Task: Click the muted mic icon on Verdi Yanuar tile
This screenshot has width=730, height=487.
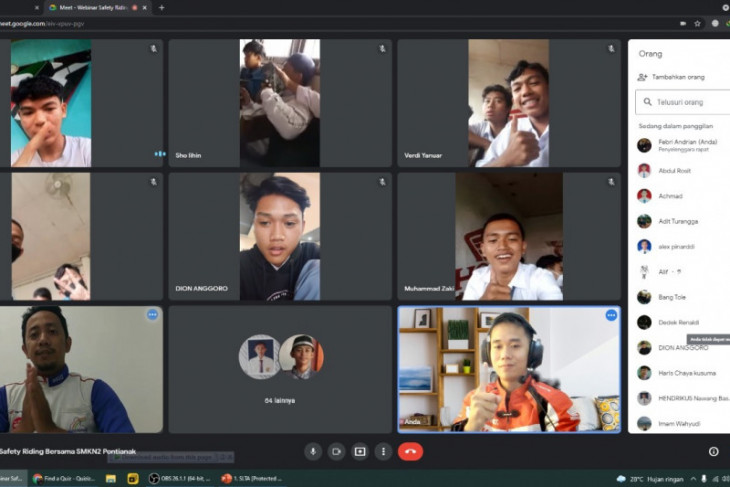Action: [x=611, y=48]
